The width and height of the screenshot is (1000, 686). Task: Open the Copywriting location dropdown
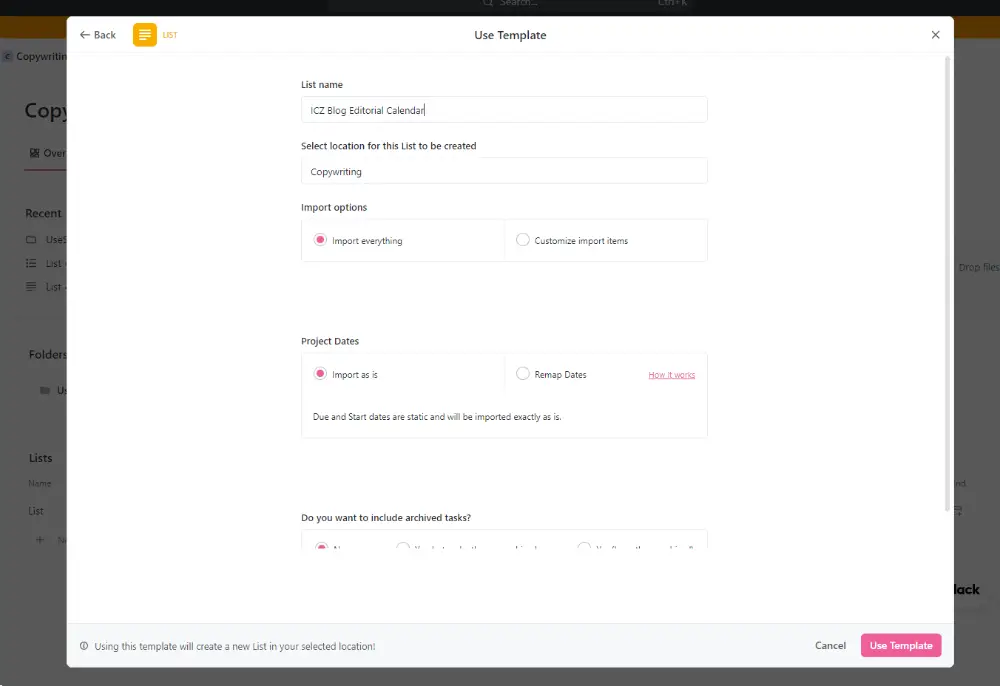[504, 171]
